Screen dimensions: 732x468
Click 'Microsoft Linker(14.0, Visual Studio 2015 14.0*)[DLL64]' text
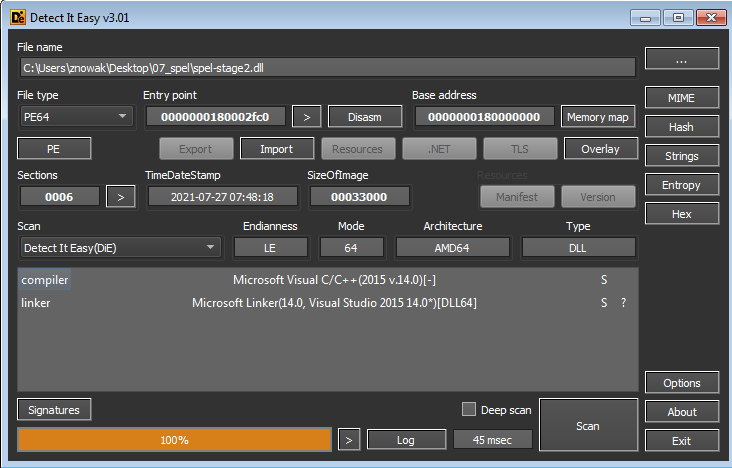point(334,303)
